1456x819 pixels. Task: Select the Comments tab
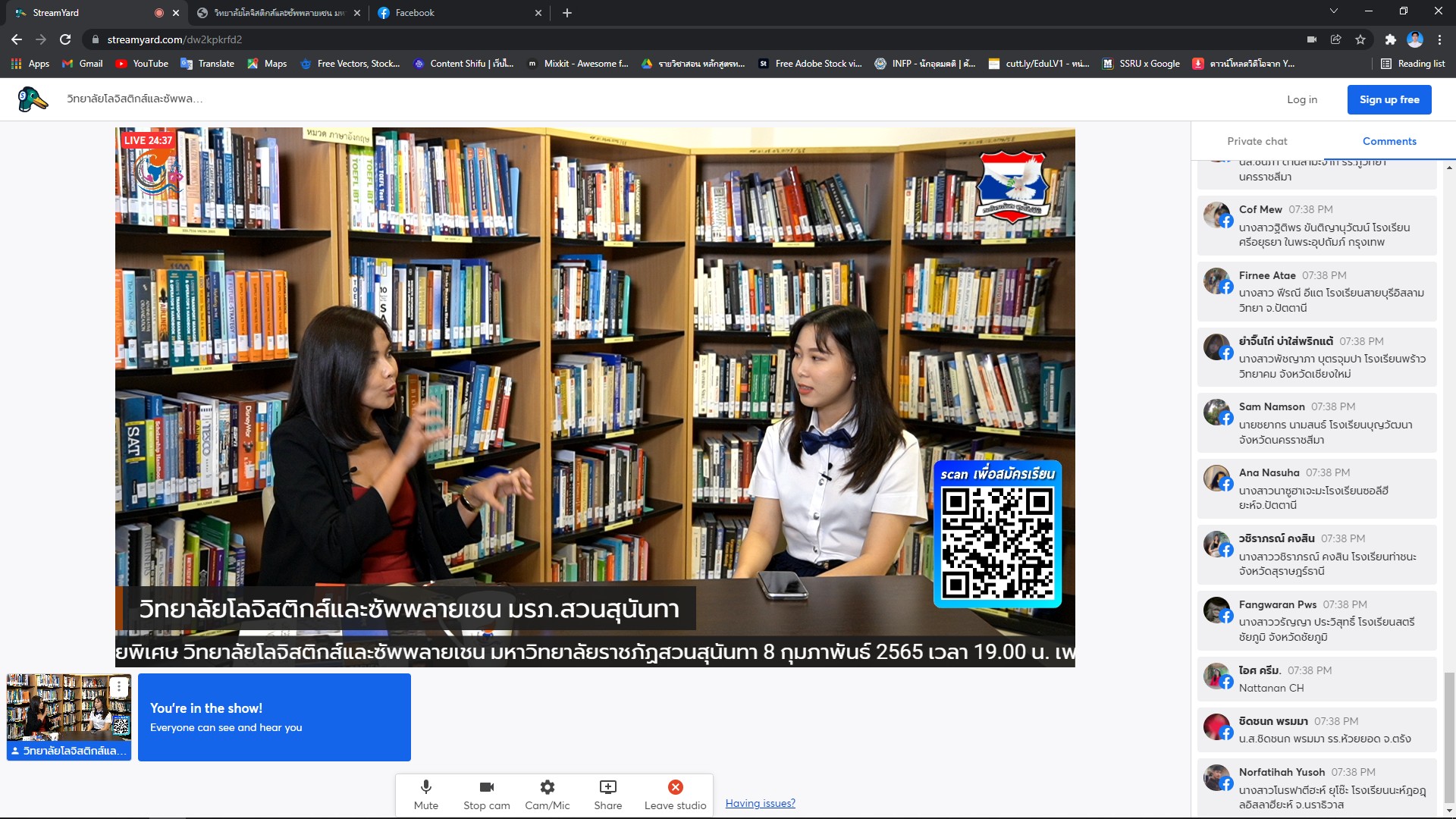click(x=1389, y=141)
